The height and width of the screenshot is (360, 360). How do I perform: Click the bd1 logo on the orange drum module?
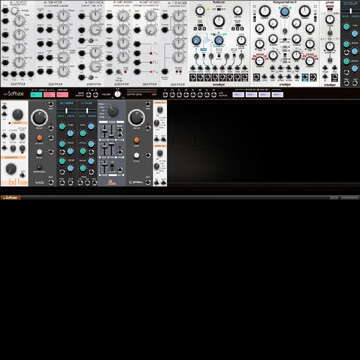14,182
